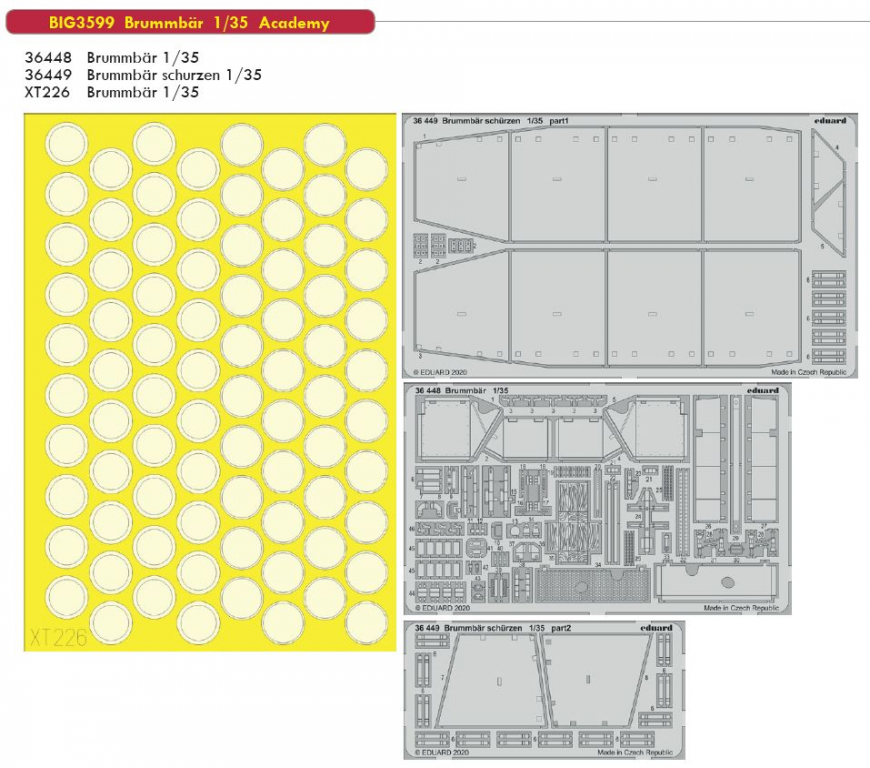
Task: Click "© EDUARD 2020" on the schürzen part1 fret
Action: (440, 372)
